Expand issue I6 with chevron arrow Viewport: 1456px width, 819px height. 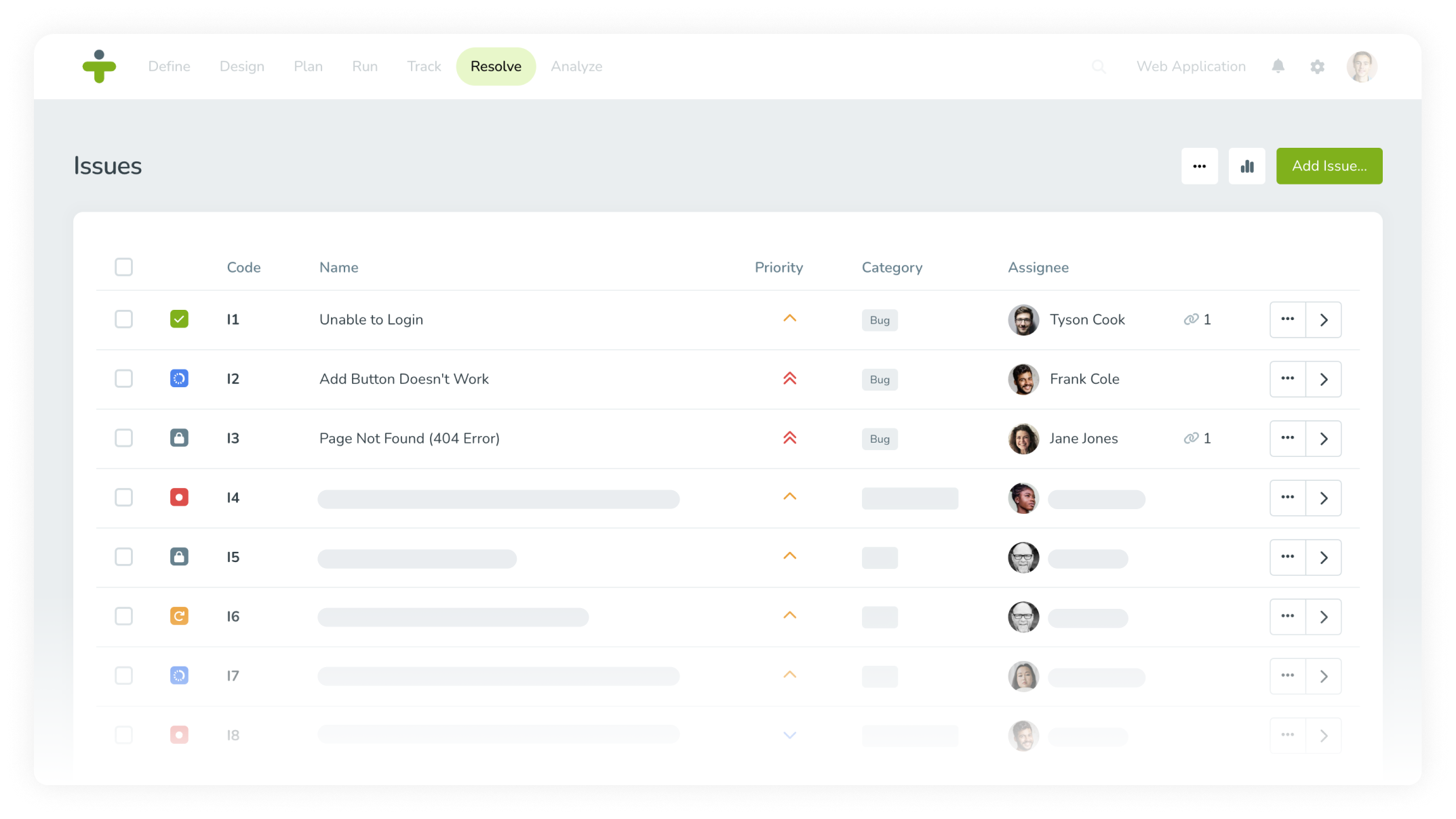click(x=1324, y=616)
